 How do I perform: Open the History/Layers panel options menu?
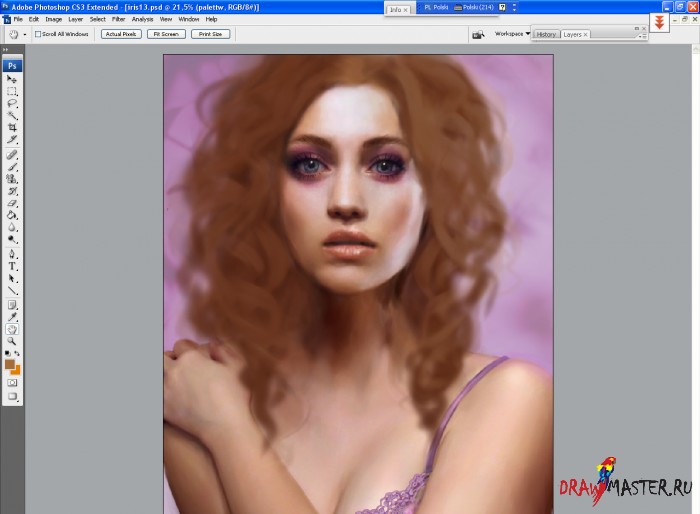click(x=642, y=37)
